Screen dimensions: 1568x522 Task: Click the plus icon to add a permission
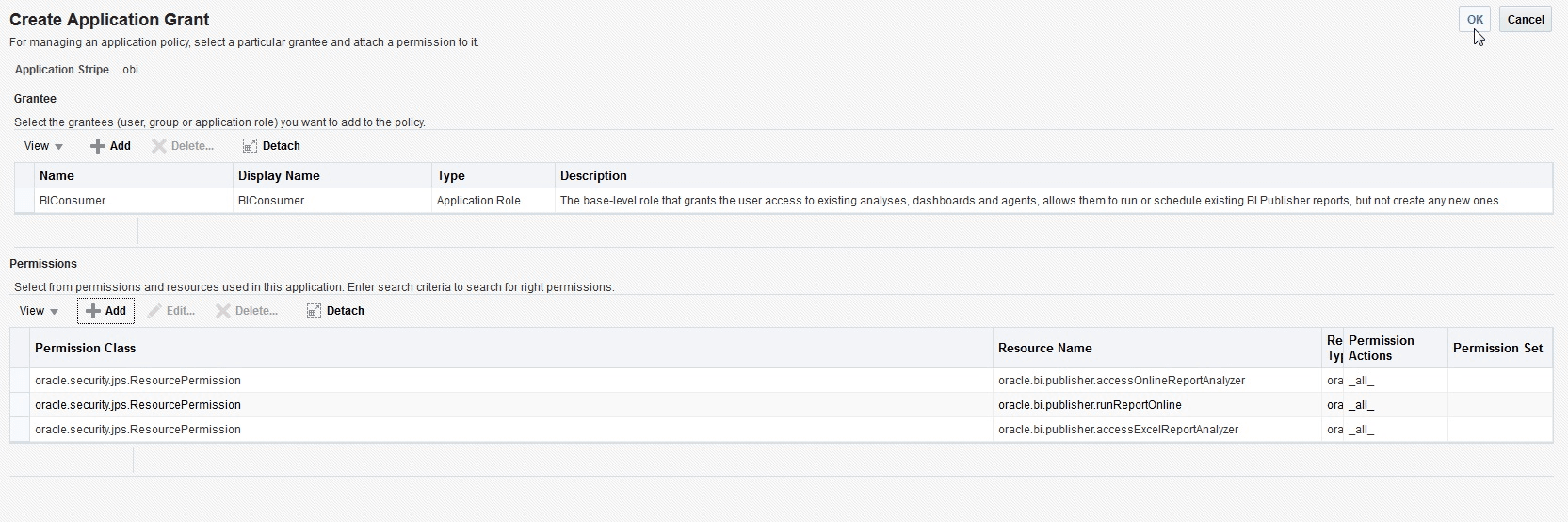click(x=93, y=311)
